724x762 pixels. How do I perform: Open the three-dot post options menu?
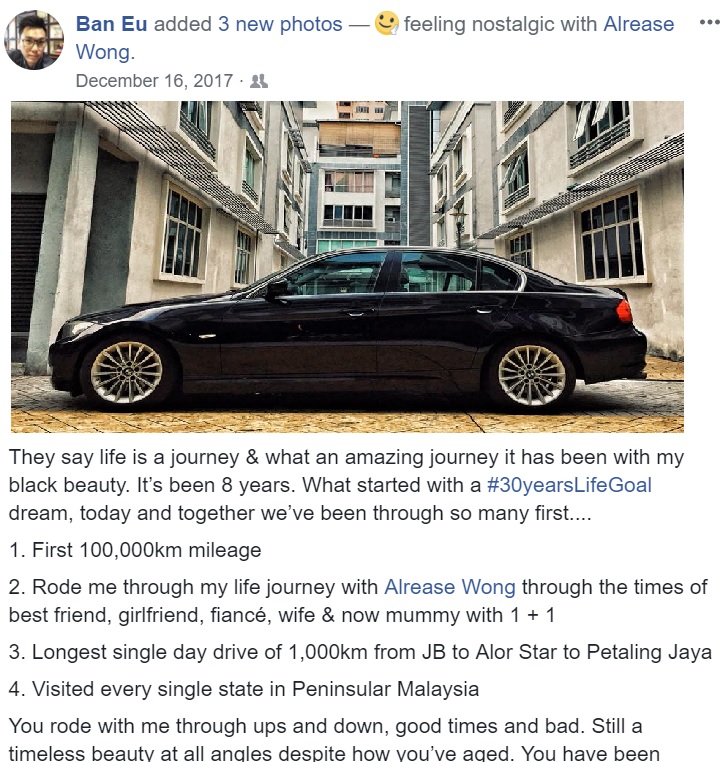point(709,22)
